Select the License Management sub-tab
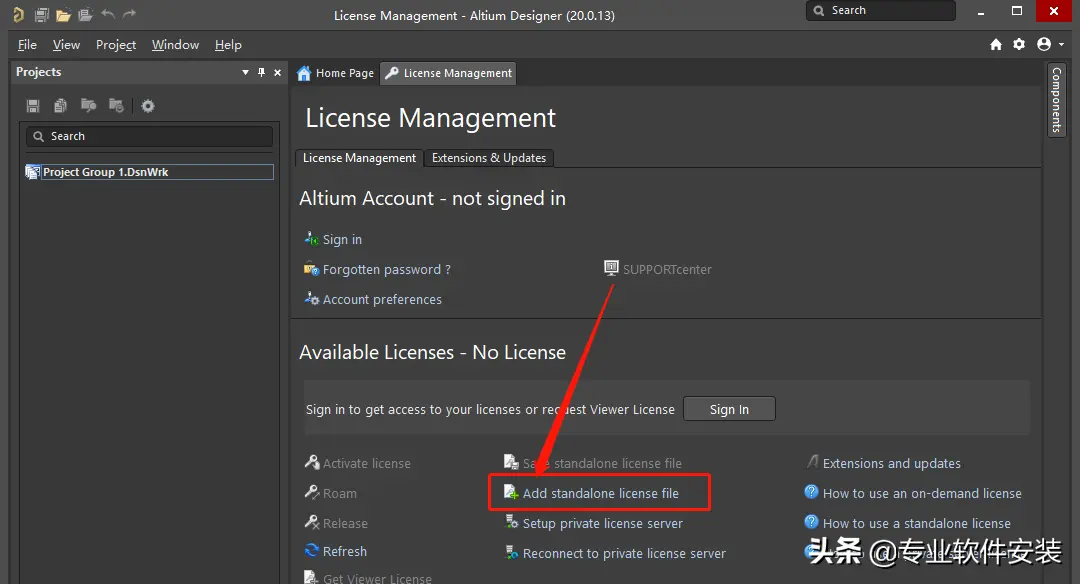 (x=359, y=158)
